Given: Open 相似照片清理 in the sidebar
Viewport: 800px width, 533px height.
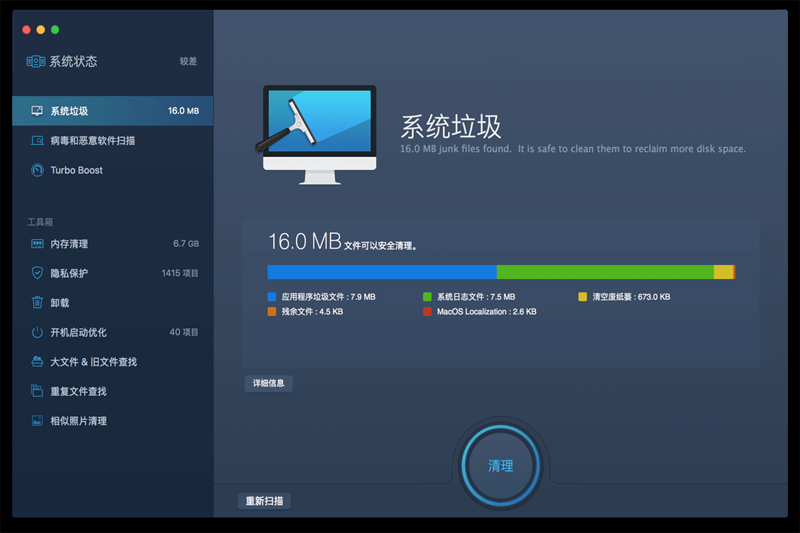Looking at the screenshot, I should (x=78, y=421).
